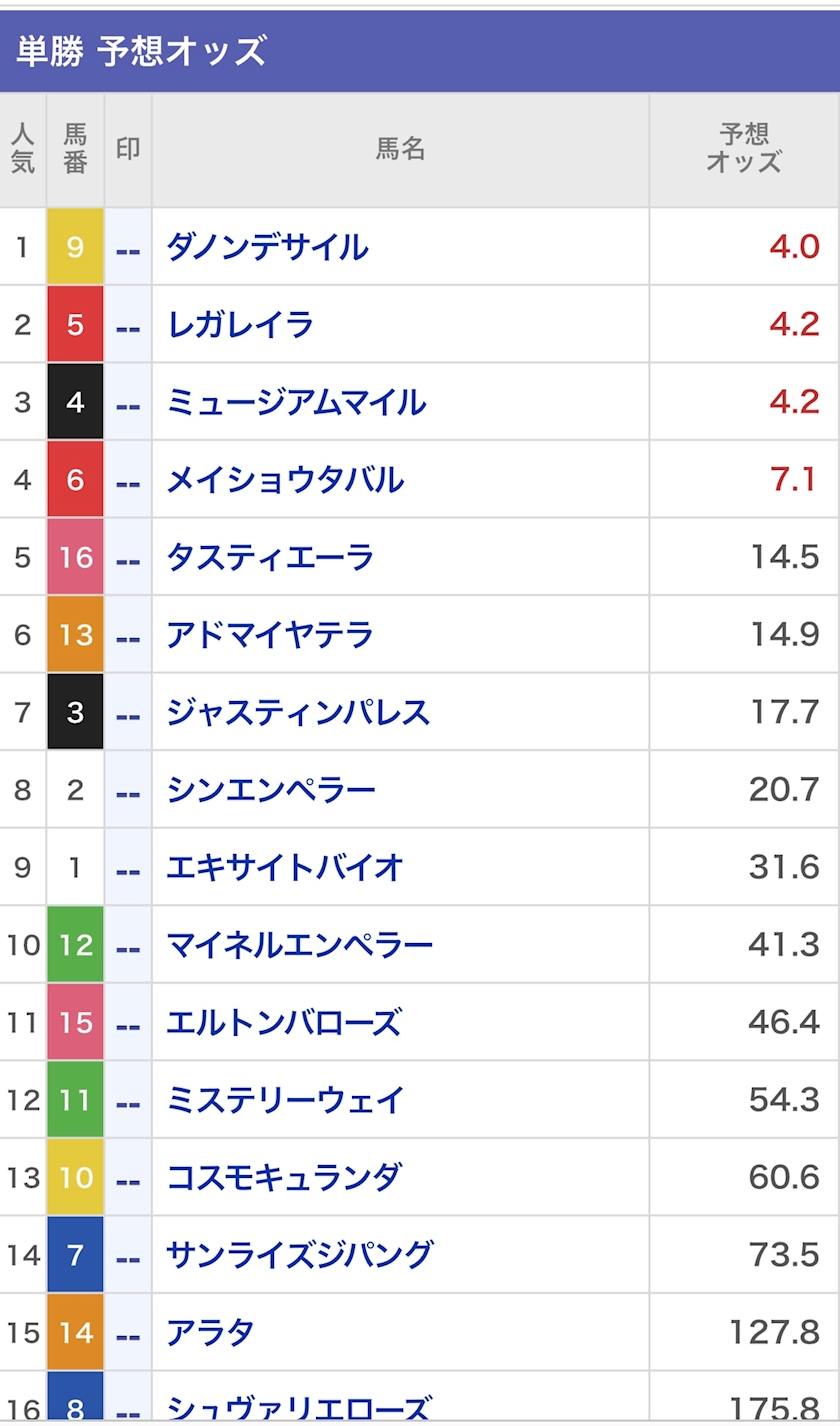Change mark for エキサイトバイオ row
Viewport: 840px width, 1426px height.
(128, 867)
